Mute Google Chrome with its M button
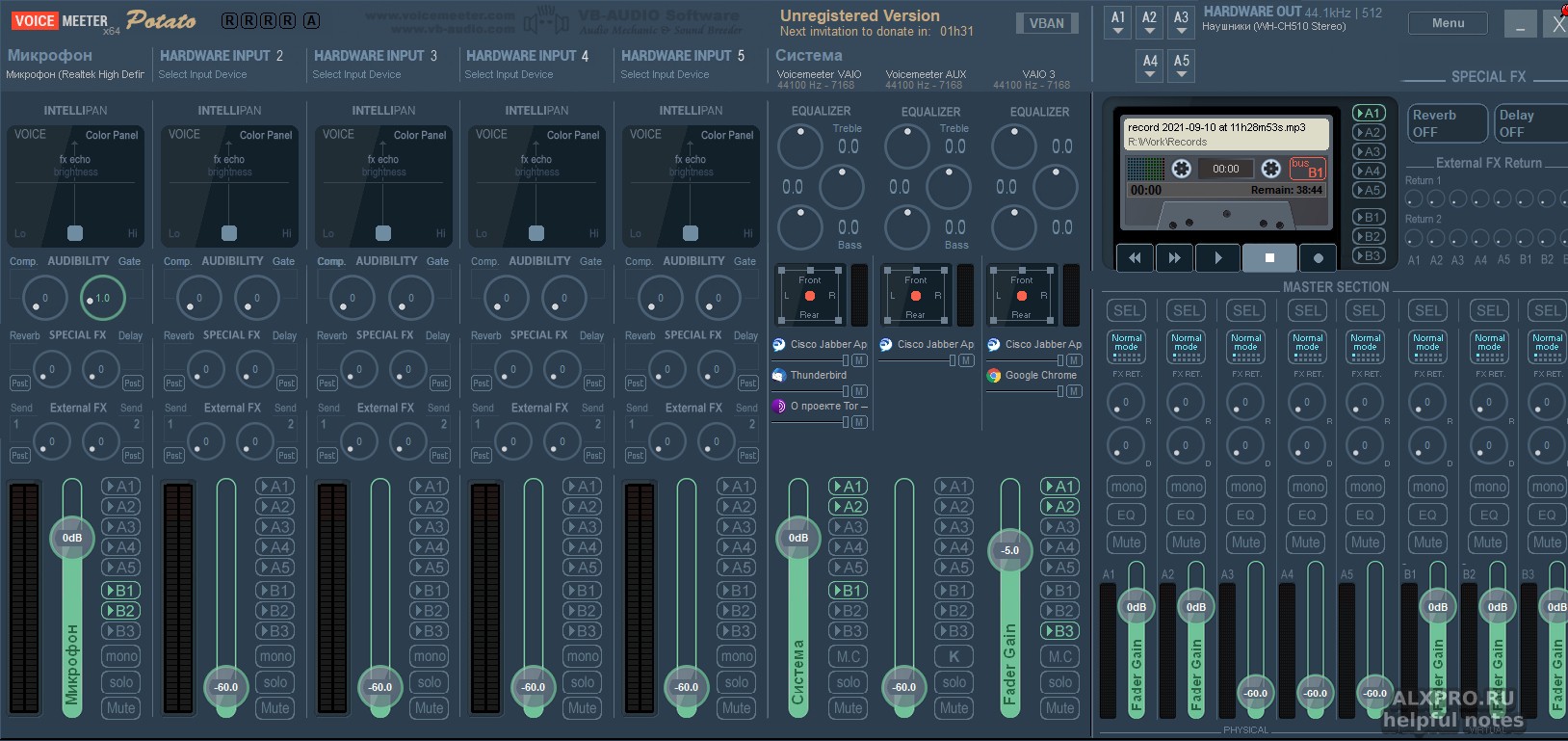Screen dimensions: 1568x741 point(1074,391)
